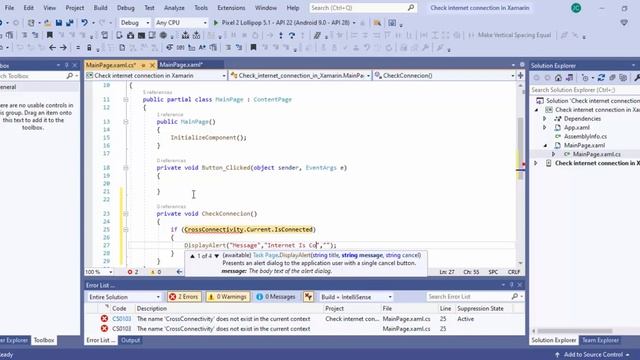Viewport: 640px width, 360px height.
Task: Collapse the if block outline at line 25
Action: (126, 230)
